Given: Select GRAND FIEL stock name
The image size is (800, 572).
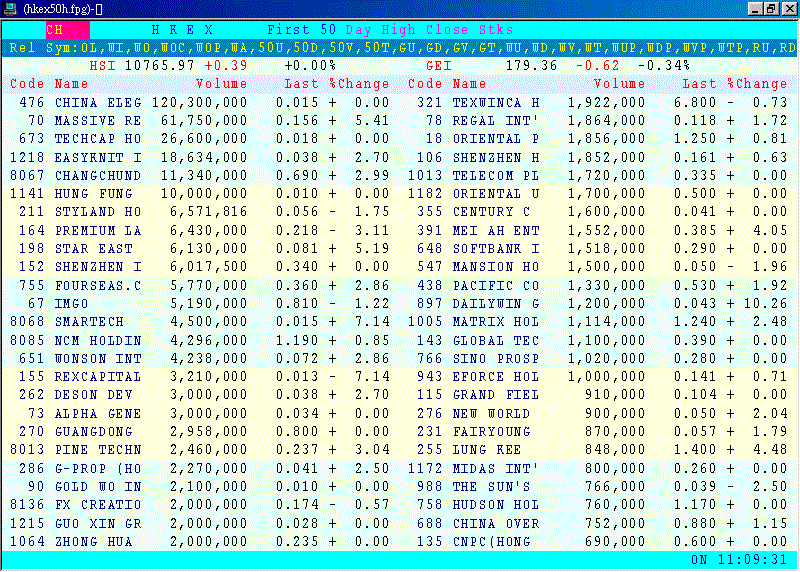Looking at the screenshot, I should click(496, 395).
